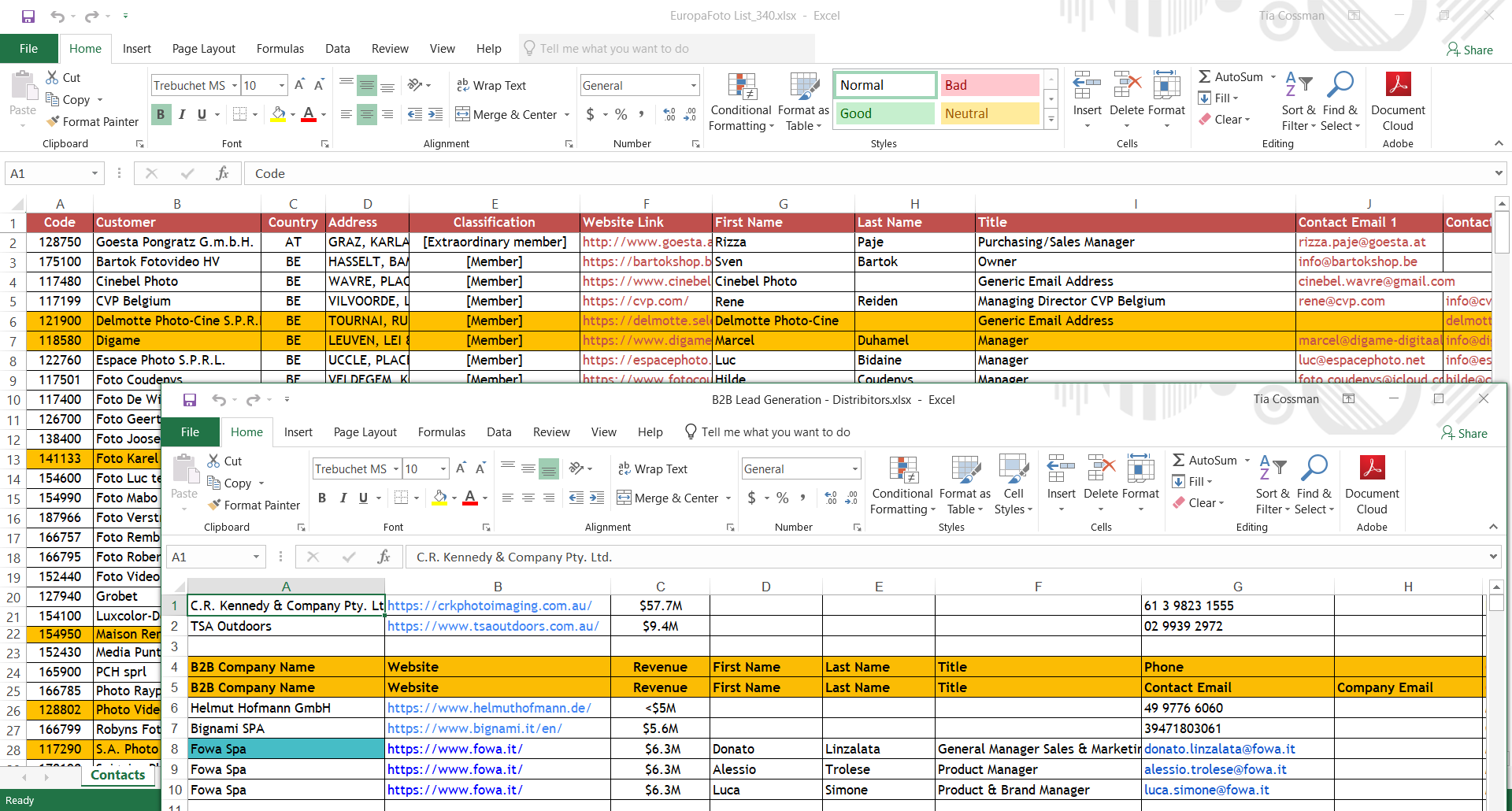Open font name dropdown in EuropaFoto window
The image size is (1512, 811).
click(235, 85)
